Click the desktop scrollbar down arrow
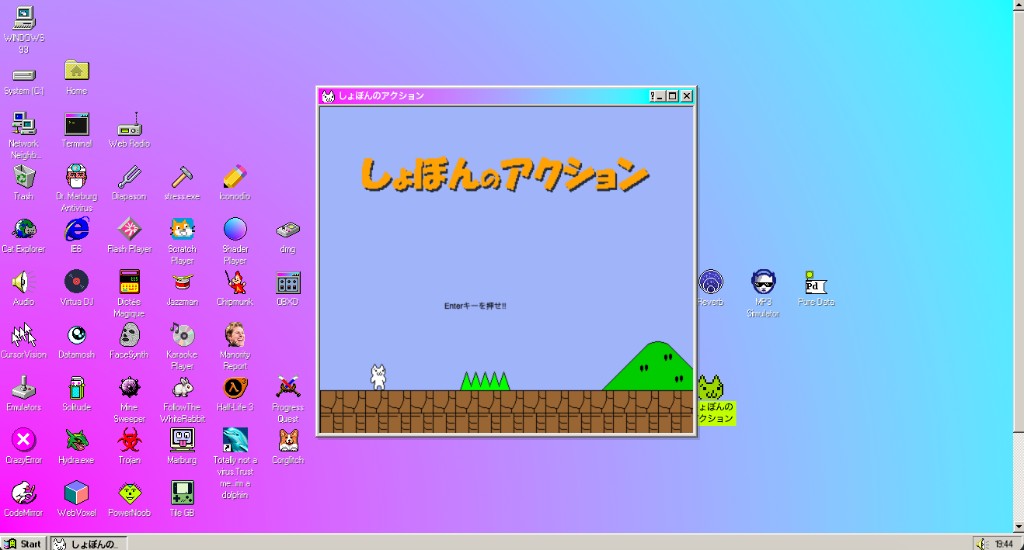Screen dimensions: 1024x550 (x=1019, y=527)
